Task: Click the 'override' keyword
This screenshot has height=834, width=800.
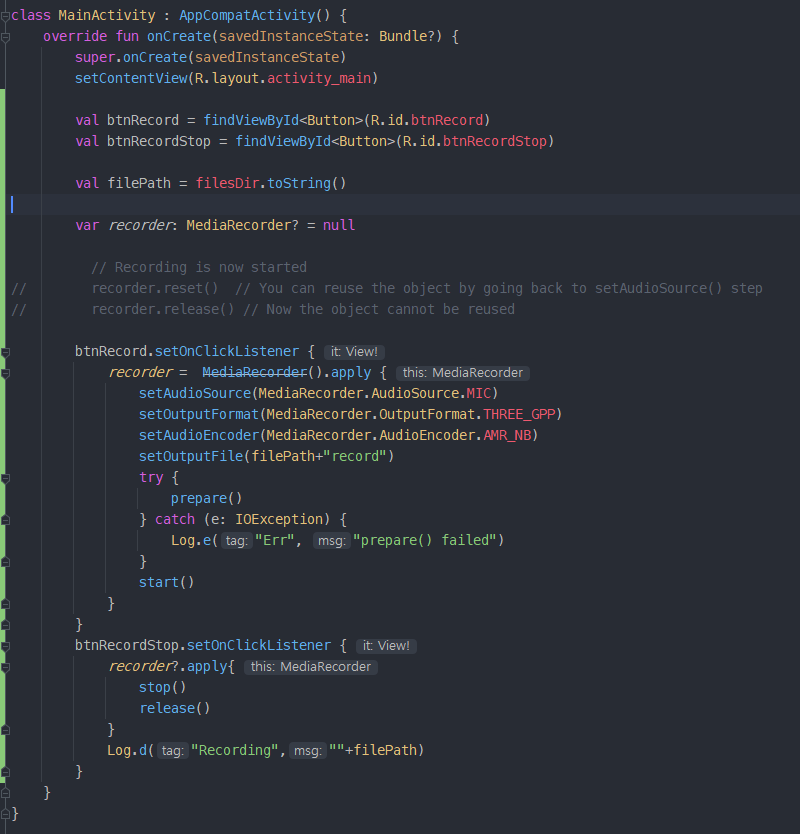Action: [75, 36]
